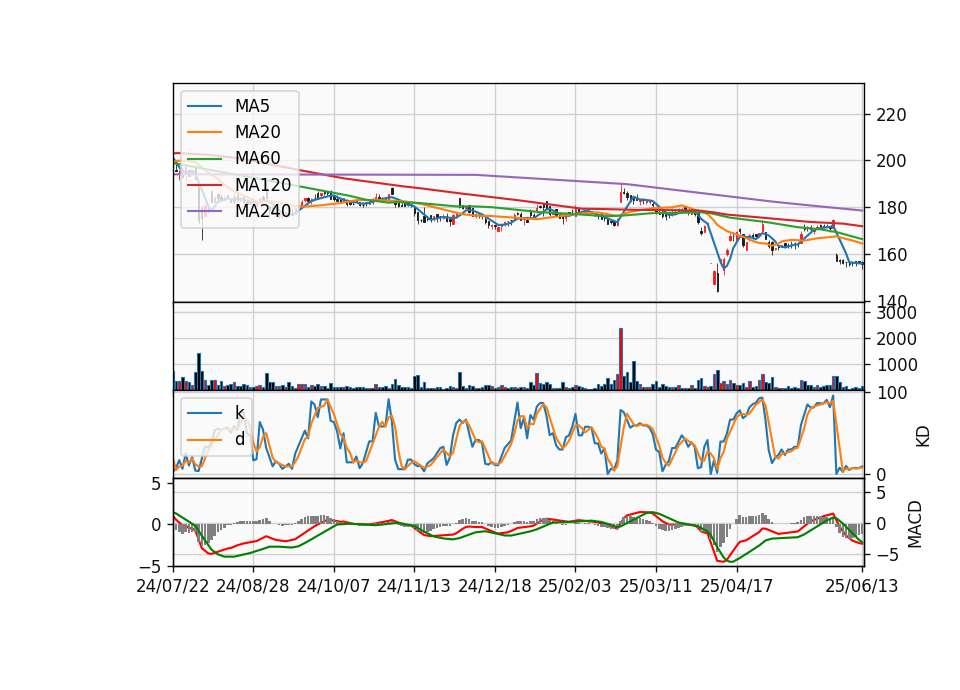Click the 3000 volume axis label
Viewport: 960px width, 690px height.
coord(896,313)
